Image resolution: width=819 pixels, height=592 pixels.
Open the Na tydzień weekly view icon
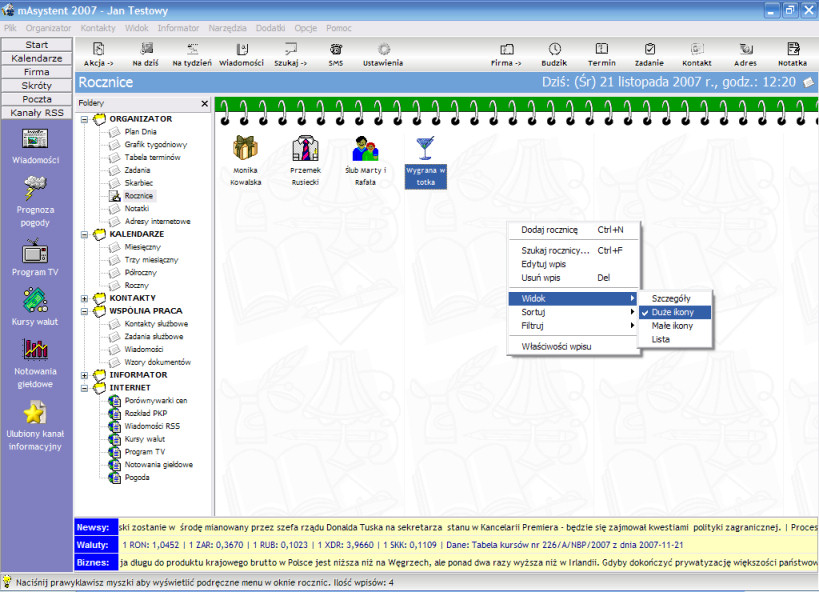[192, 54]
